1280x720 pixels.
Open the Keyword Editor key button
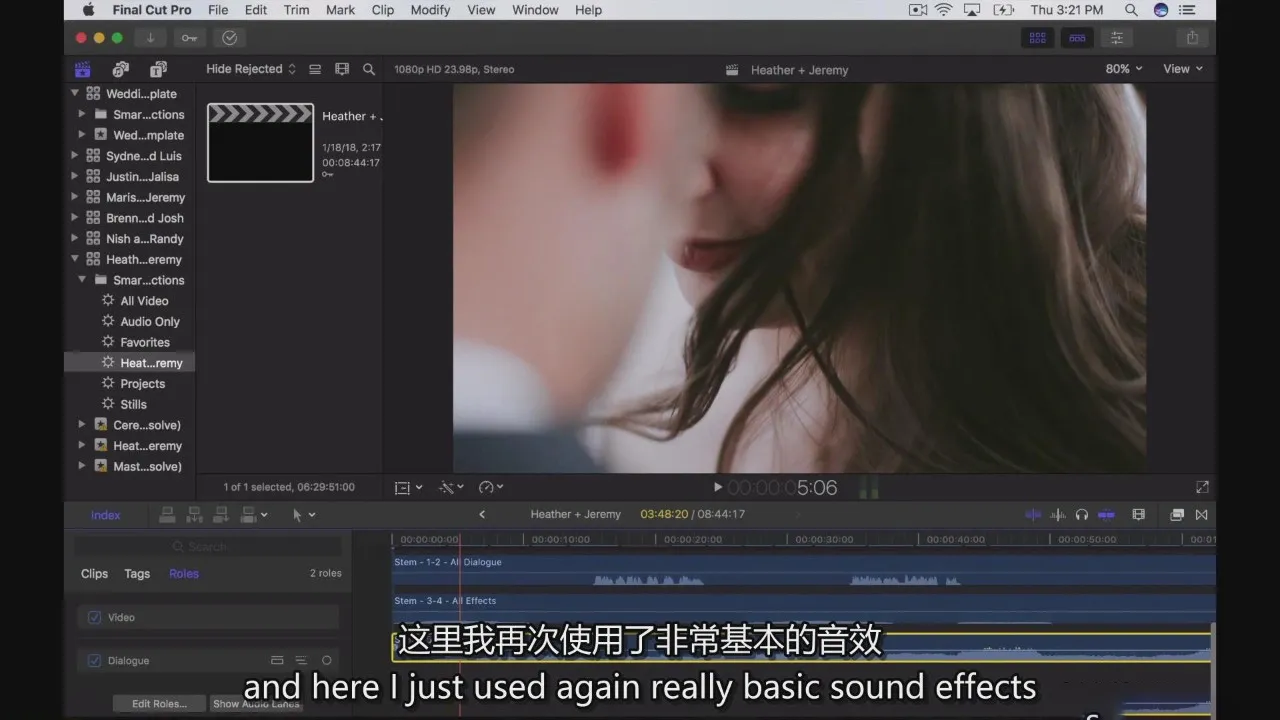189,38
